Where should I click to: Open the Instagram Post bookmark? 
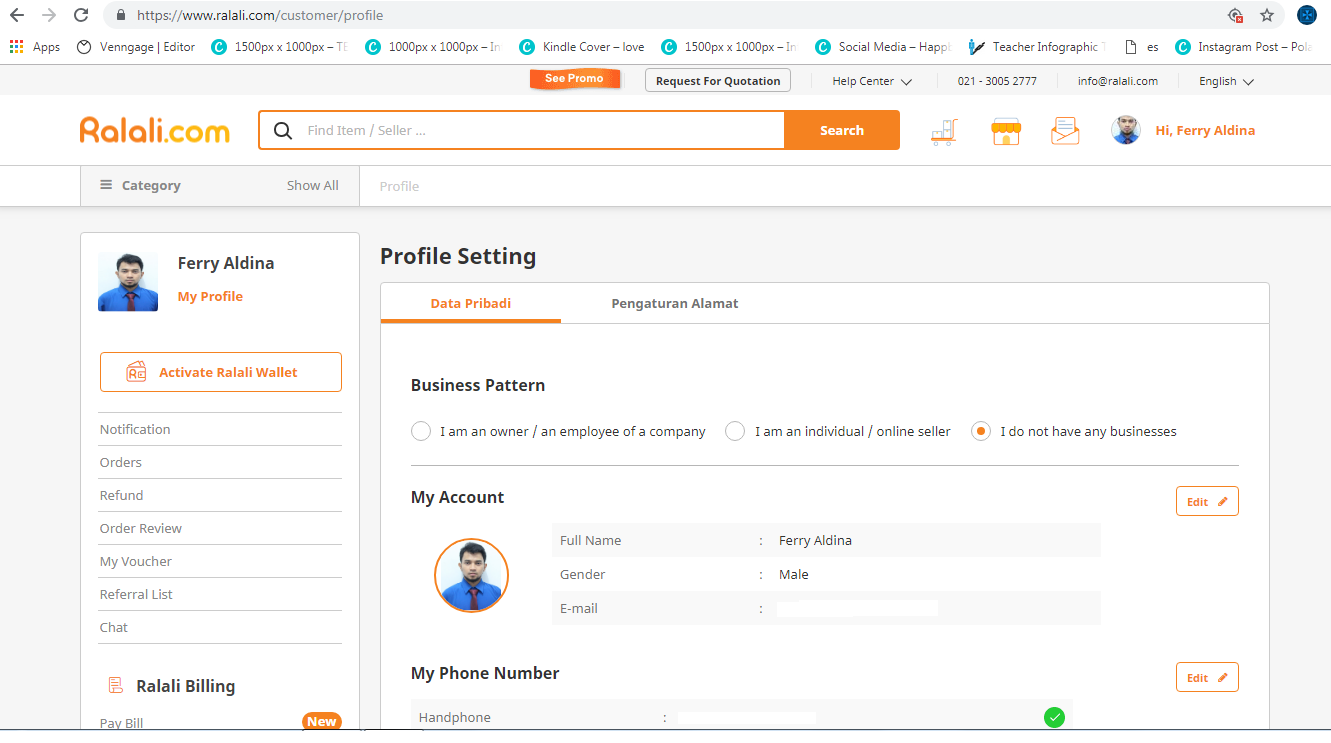coord(1243,47)
